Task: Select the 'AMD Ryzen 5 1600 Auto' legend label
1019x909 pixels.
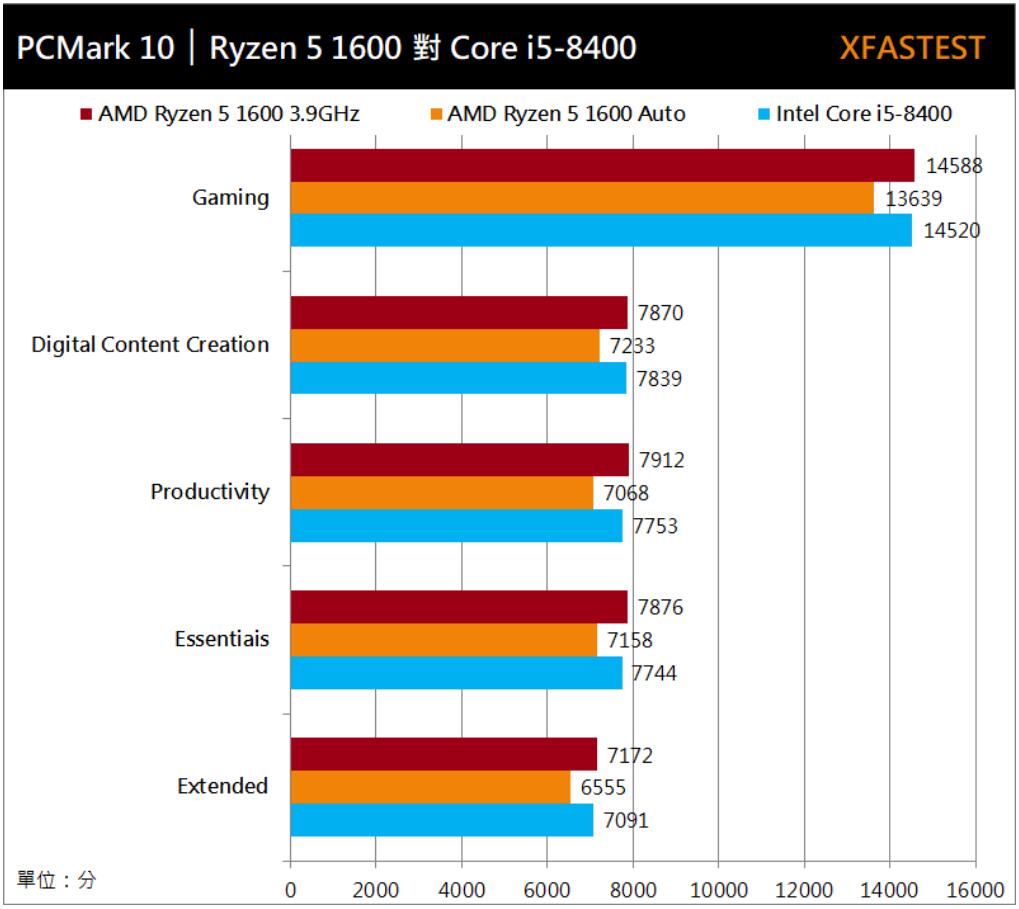Action: 567,114
